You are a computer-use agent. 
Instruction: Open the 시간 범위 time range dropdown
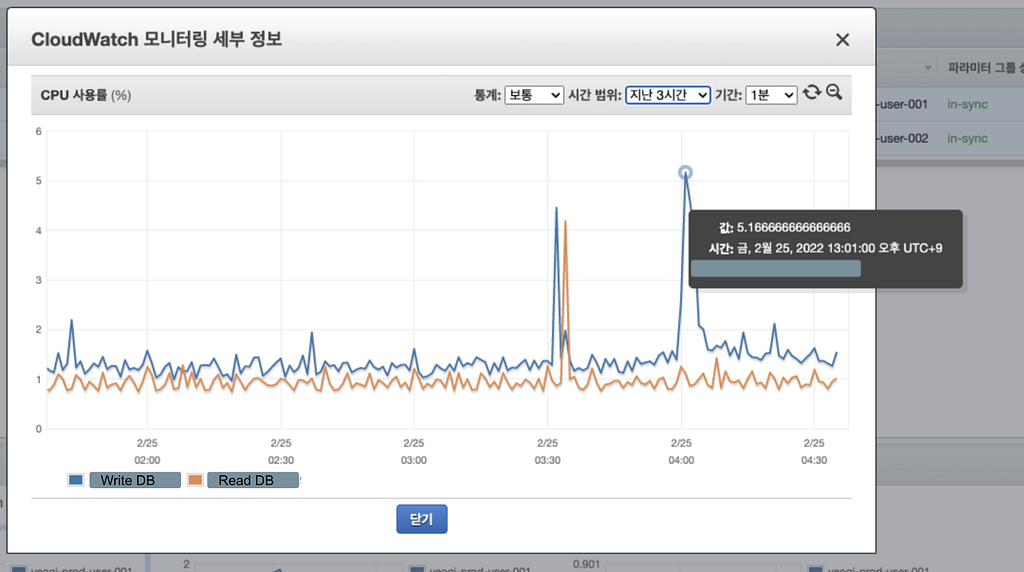(667, 95)
